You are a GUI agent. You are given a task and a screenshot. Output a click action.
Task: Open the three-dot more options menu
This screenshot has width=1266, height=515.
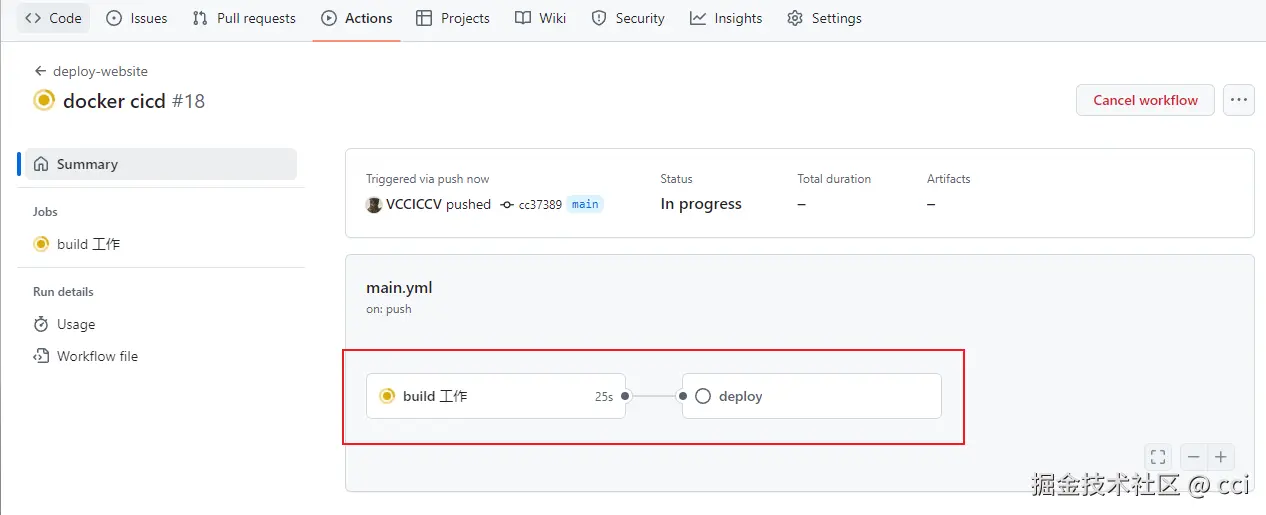1239,100
